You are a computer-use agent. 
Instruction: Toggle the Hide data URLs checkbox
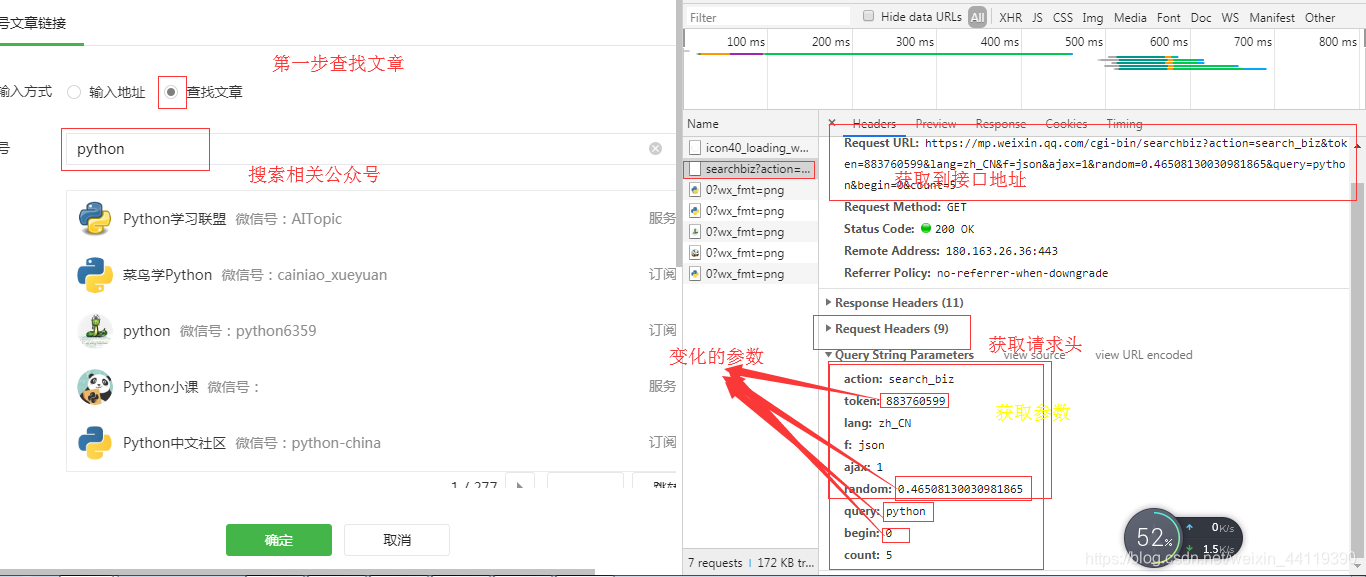click(x=868, y=16)
